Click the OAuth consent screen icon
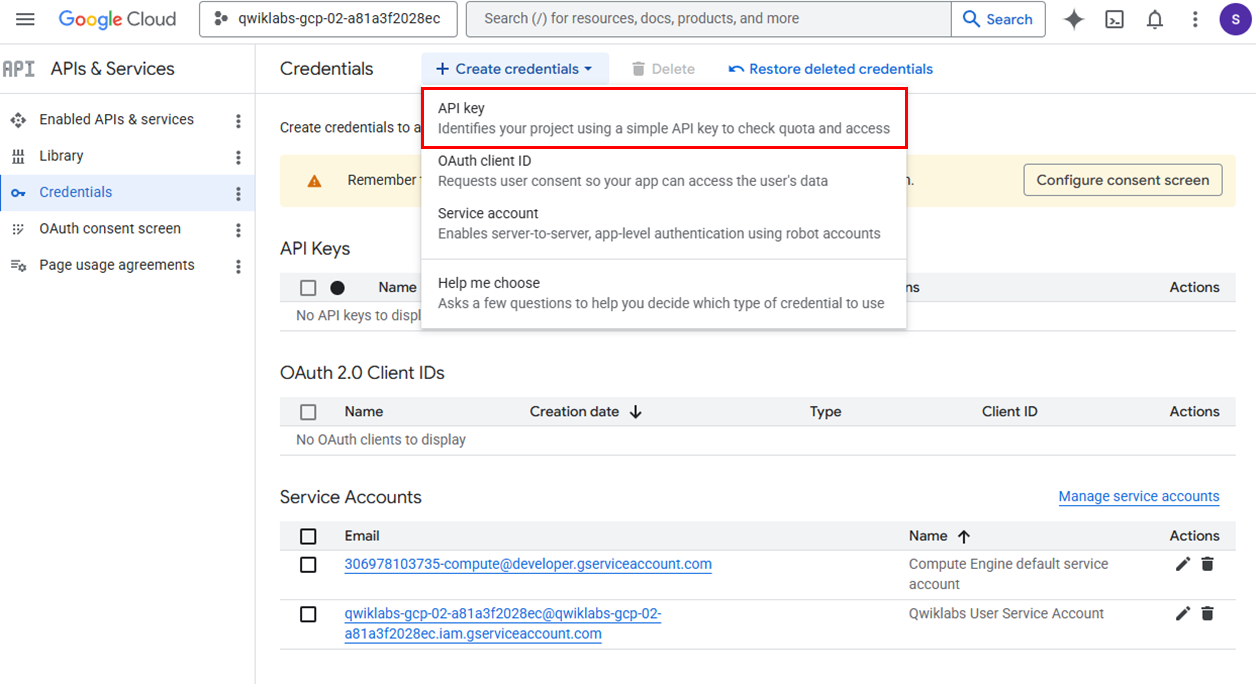 (x=18, y=229)
